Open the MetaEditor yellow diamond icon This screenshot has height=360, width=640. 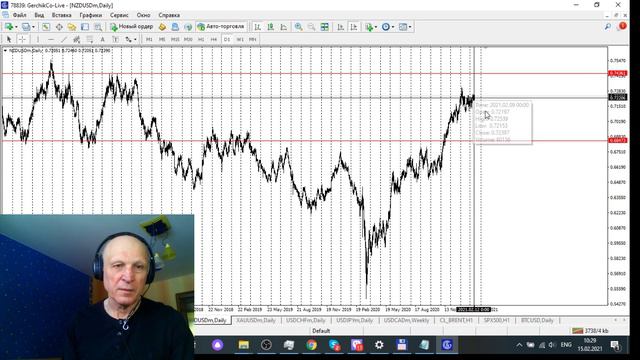click(162, 27)
